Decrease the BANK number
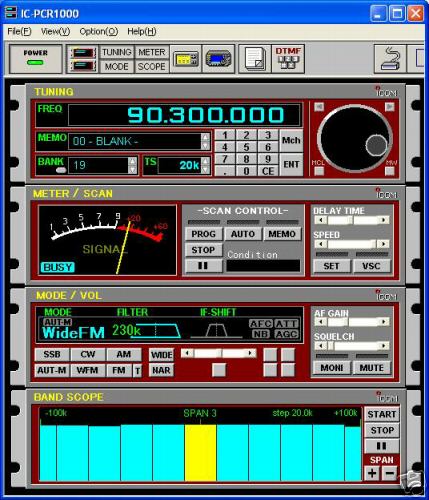The width and height of the screenshot is (429, 500). click(132, 169)
